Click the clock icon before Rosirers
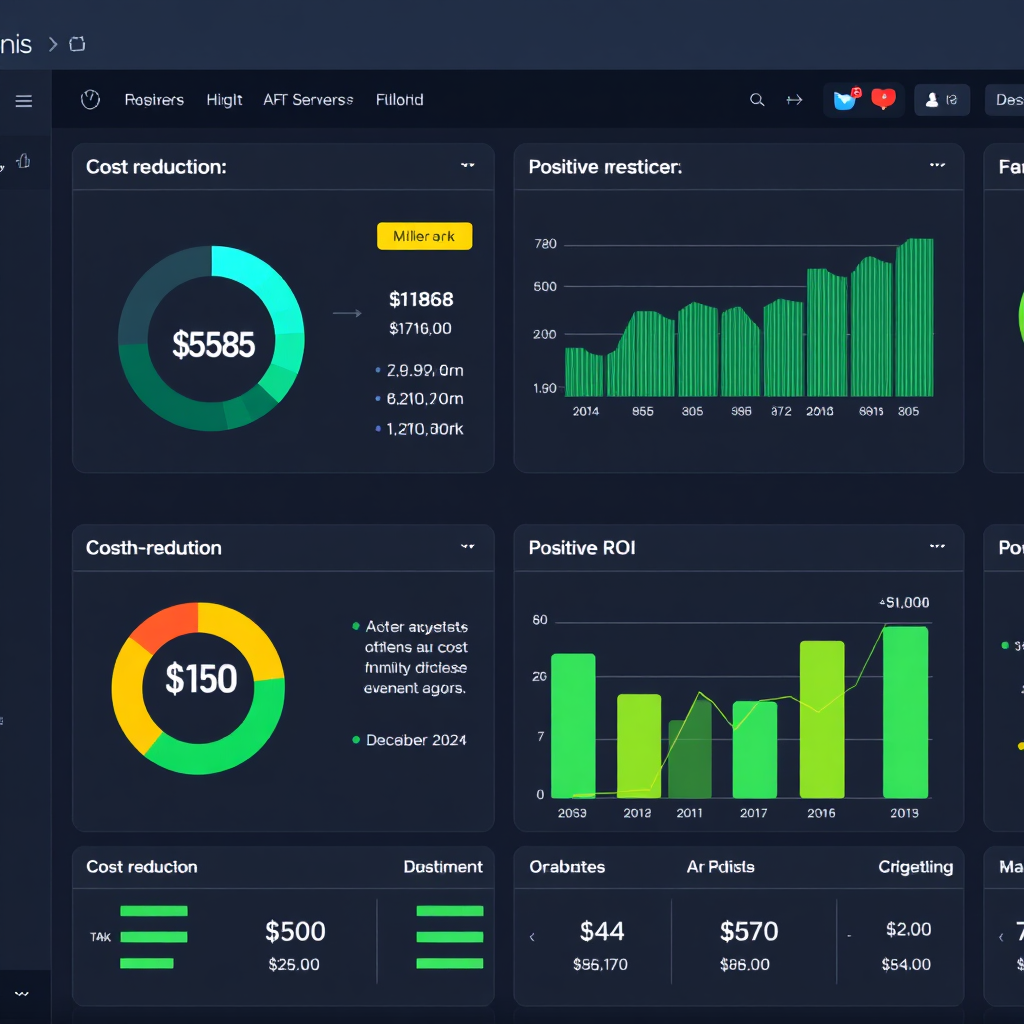 (90, 100)
